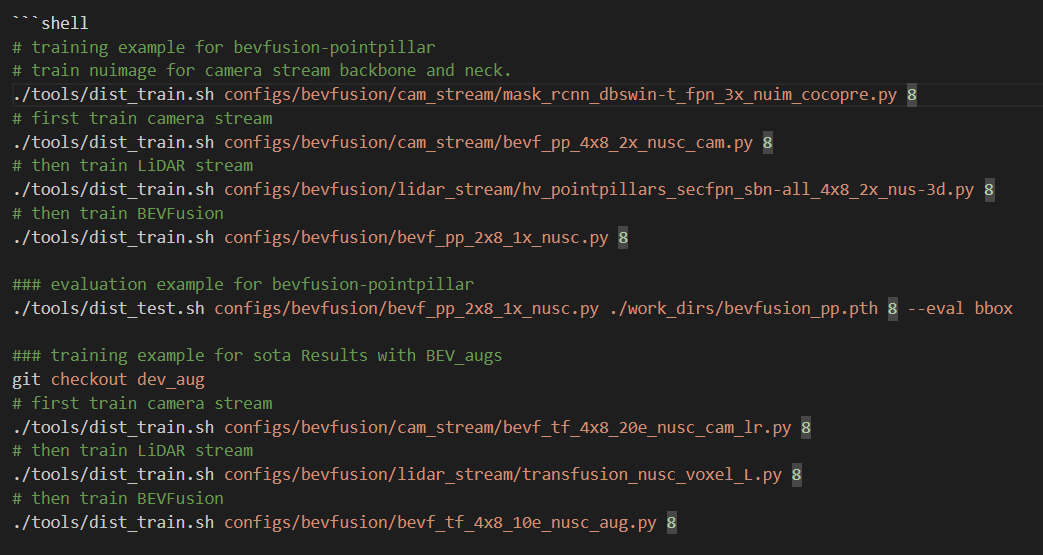Click the ./tools/dist_test.sh command
This screenshot has height=555, width=1043.
(x=108, y=308)
